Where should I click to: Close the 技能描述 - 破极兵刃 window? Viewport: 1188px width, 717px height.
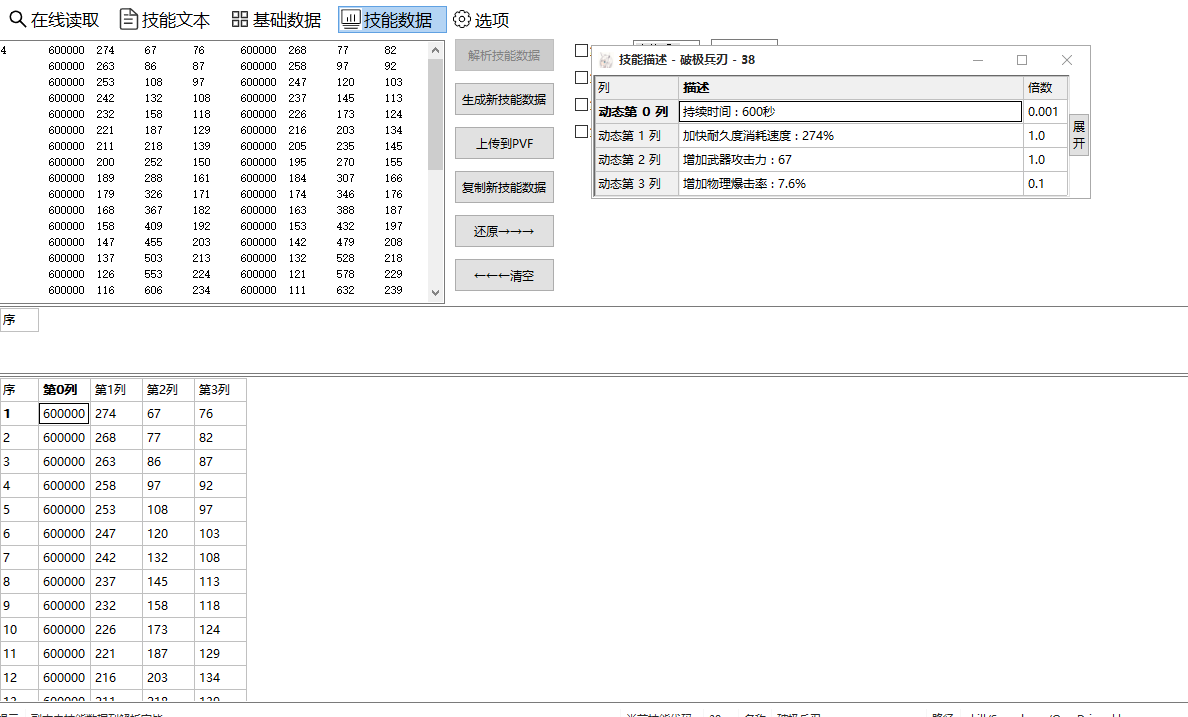coord(1066,60)
